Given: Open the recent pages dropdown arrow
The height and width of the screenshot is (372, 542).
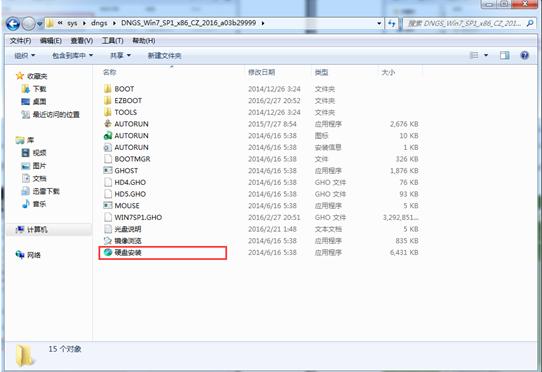Looking at the screenshot, I should [x=39, y=24].
